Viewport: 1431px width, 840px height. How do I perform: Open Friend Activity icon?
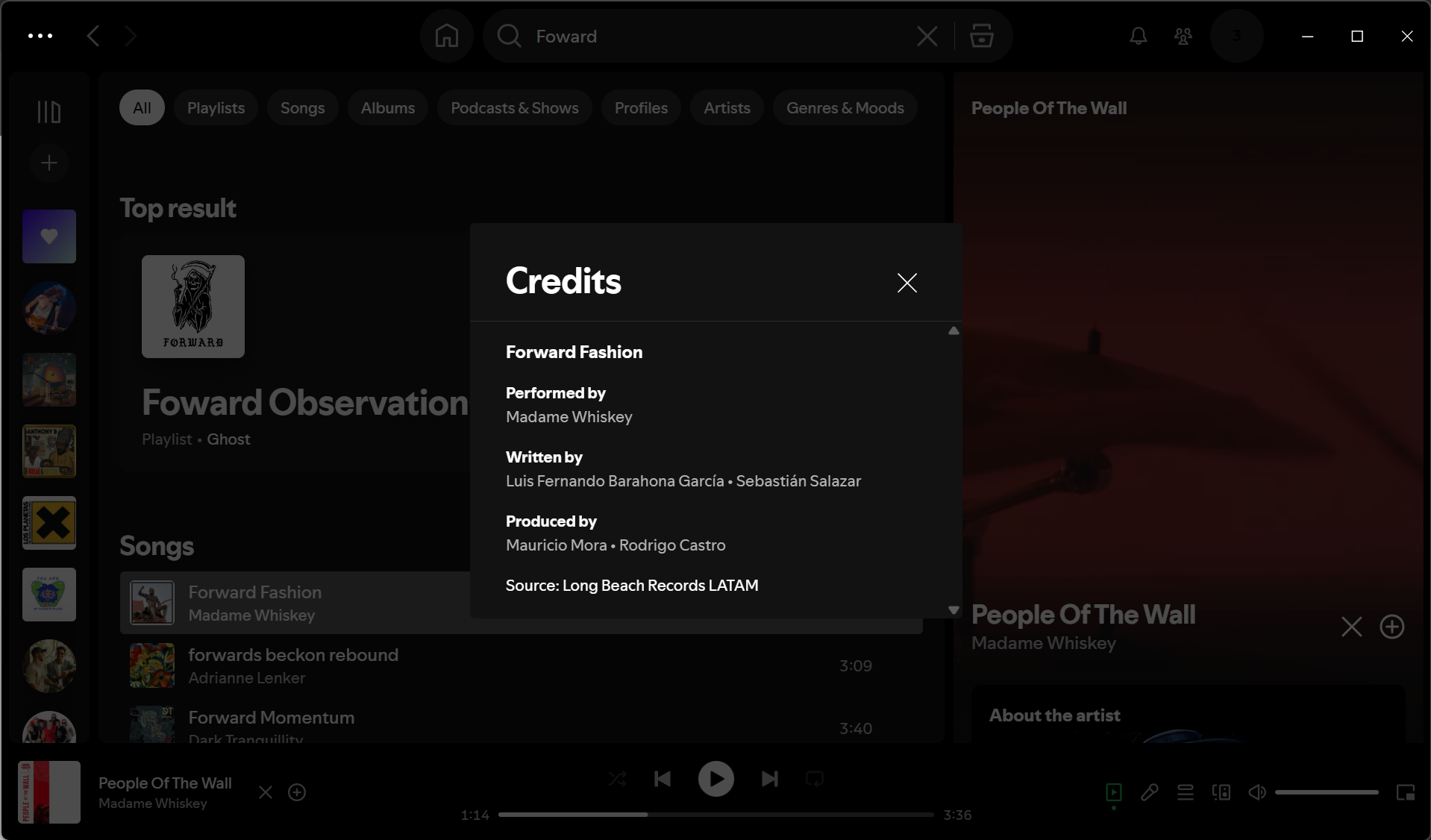(1183, 36)
